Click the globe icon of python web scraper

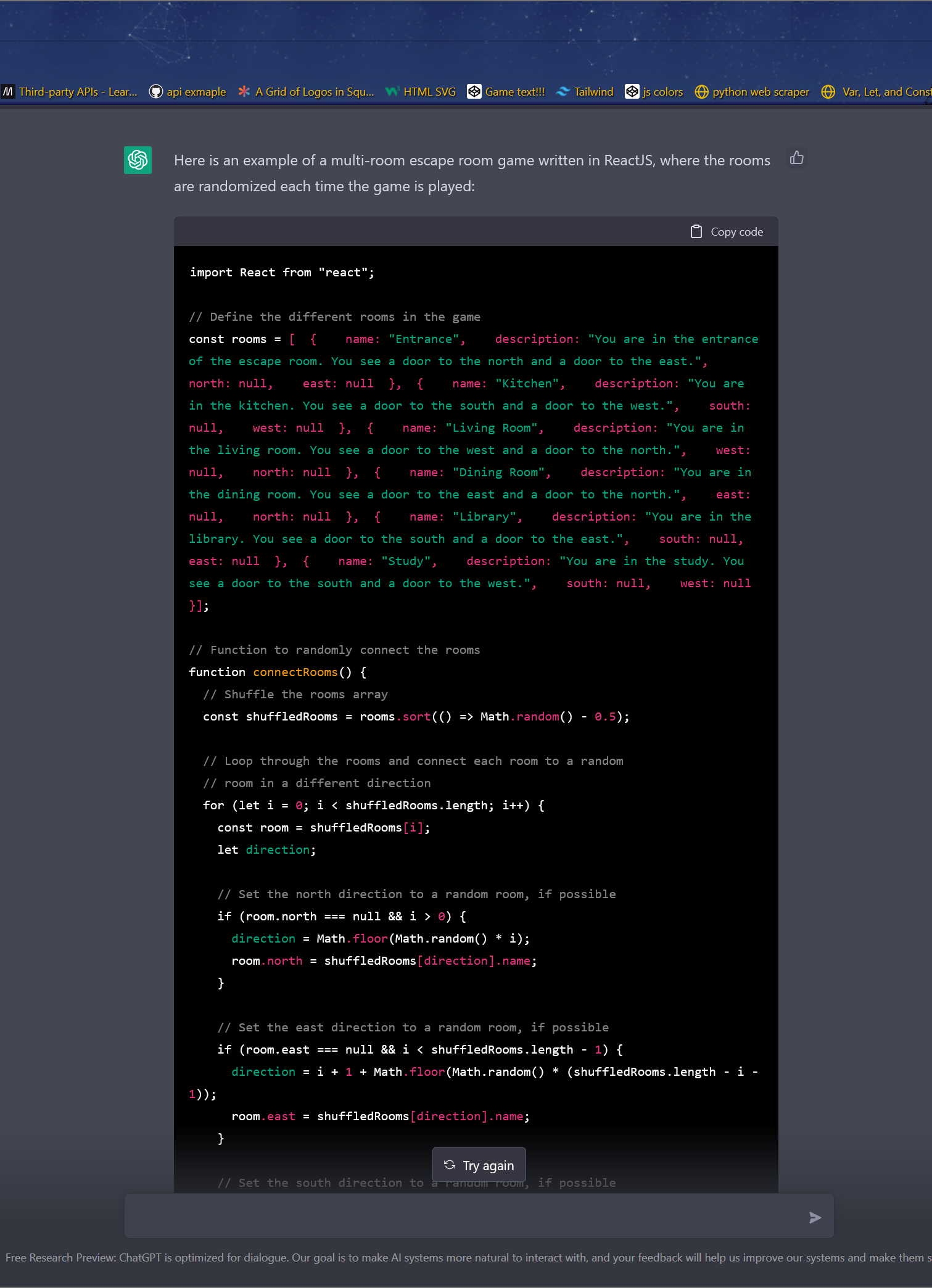pyautogui.click(x=701, y=92)
